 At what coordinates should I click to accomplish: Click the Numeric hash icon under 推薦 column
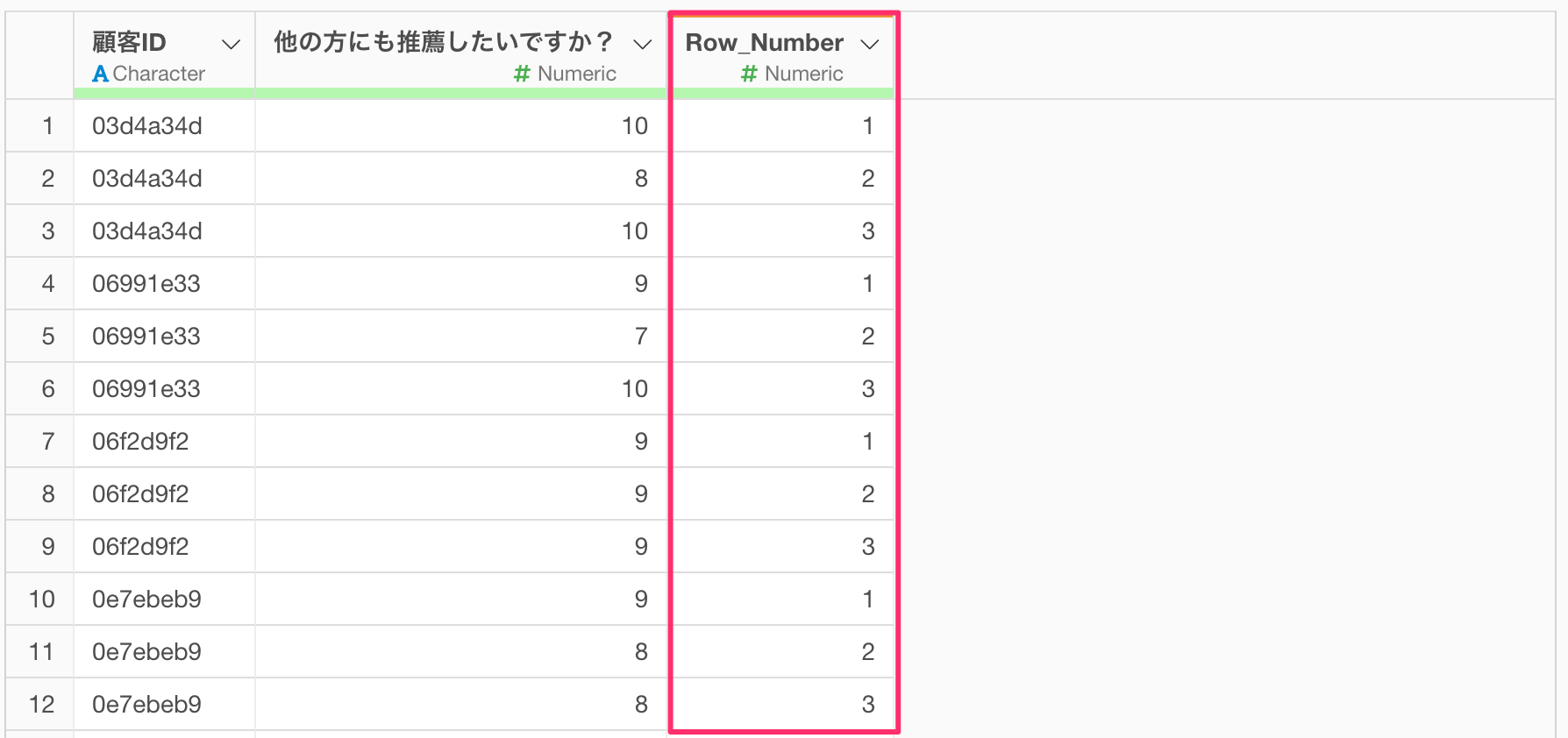pyautogui.click(x=522, y=74)
